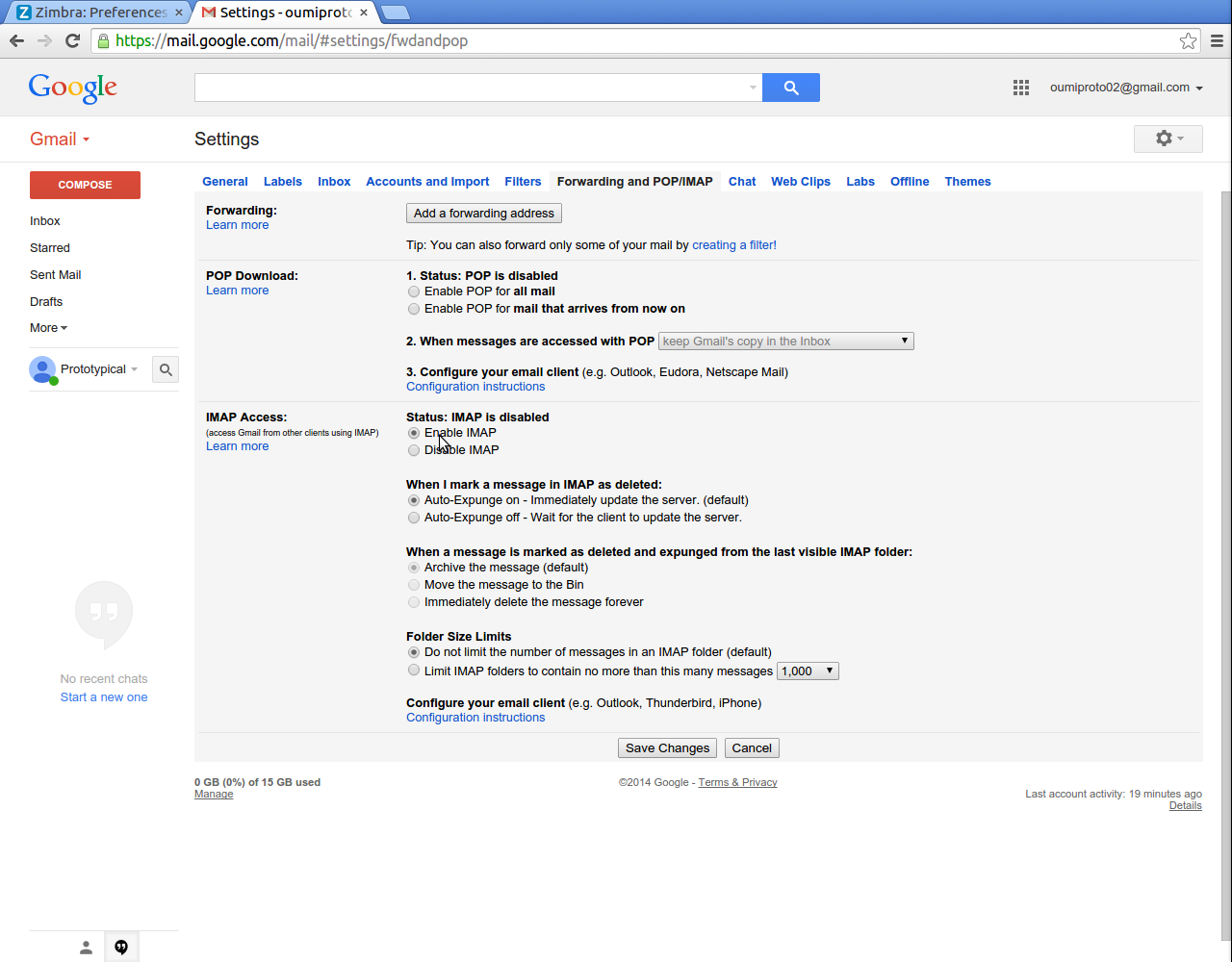Viewport: 1232px width, 962px height.
Task: Open Learn more under Forwarding
Action: coord(237,225)
